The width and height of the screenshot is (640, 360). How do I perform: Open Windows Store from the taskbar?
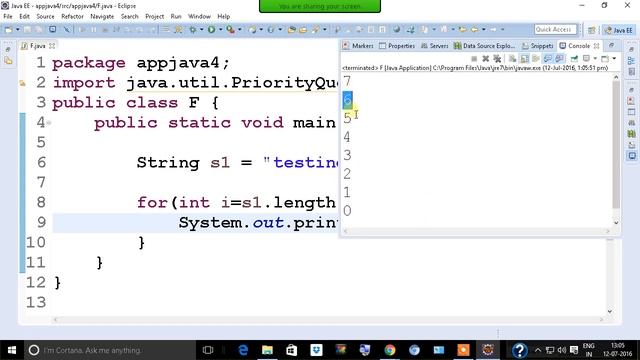(292, 350)
